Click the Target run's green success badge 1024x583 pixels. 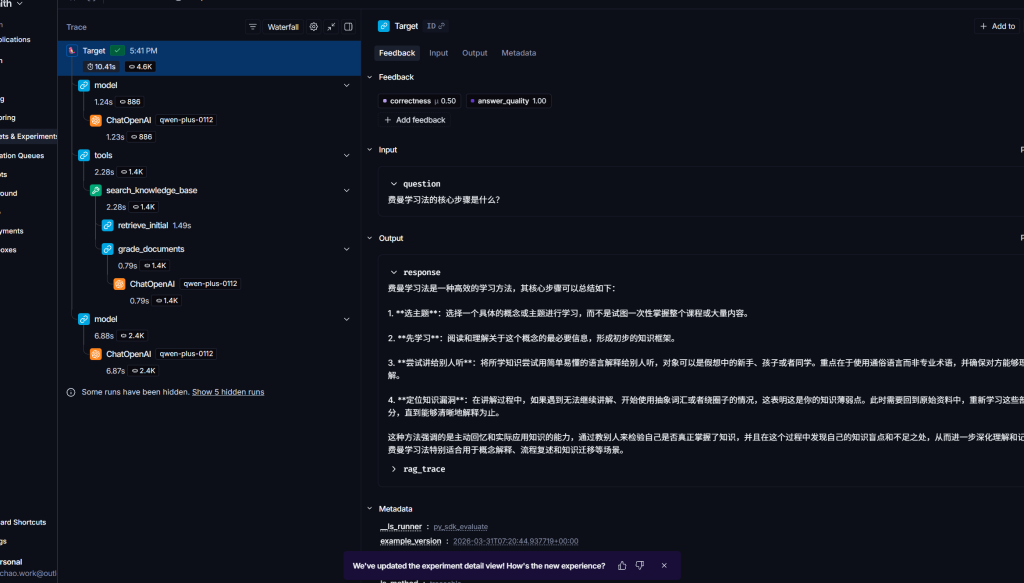(118, 50)
